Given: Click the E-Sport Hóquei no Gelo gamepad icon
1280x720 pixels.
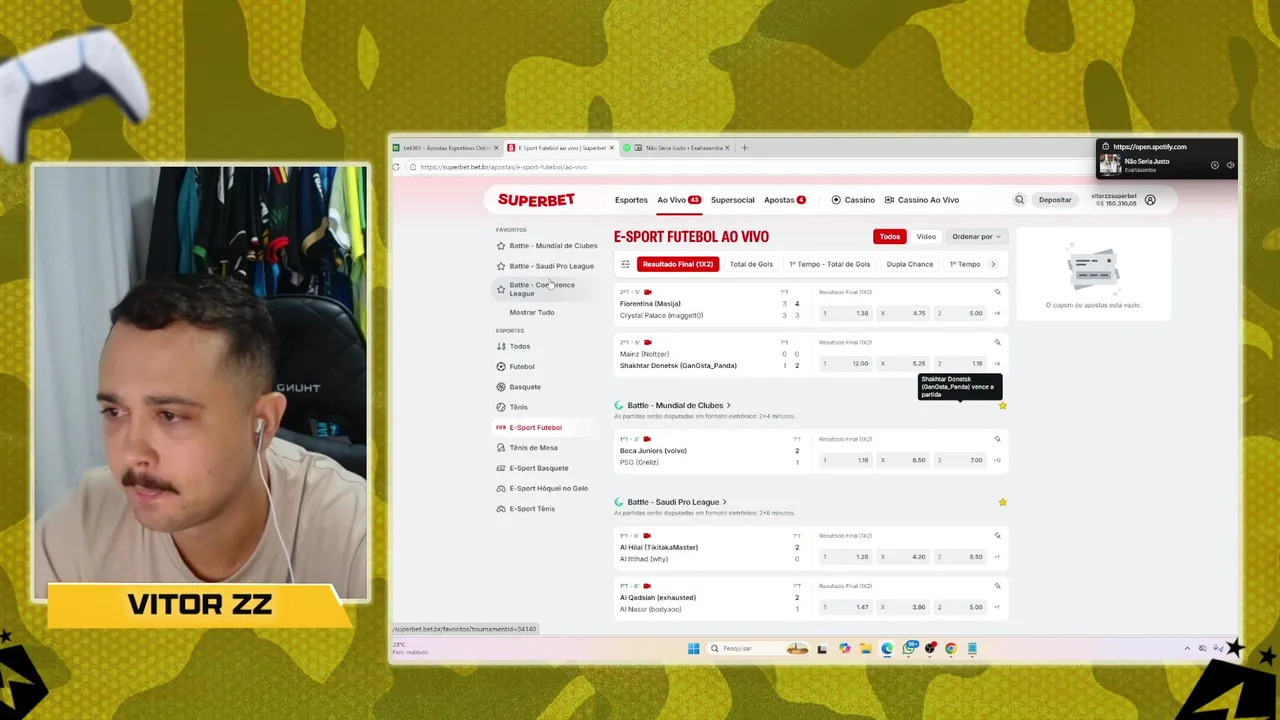Looking at the screenshot, I should click(501, 488).
